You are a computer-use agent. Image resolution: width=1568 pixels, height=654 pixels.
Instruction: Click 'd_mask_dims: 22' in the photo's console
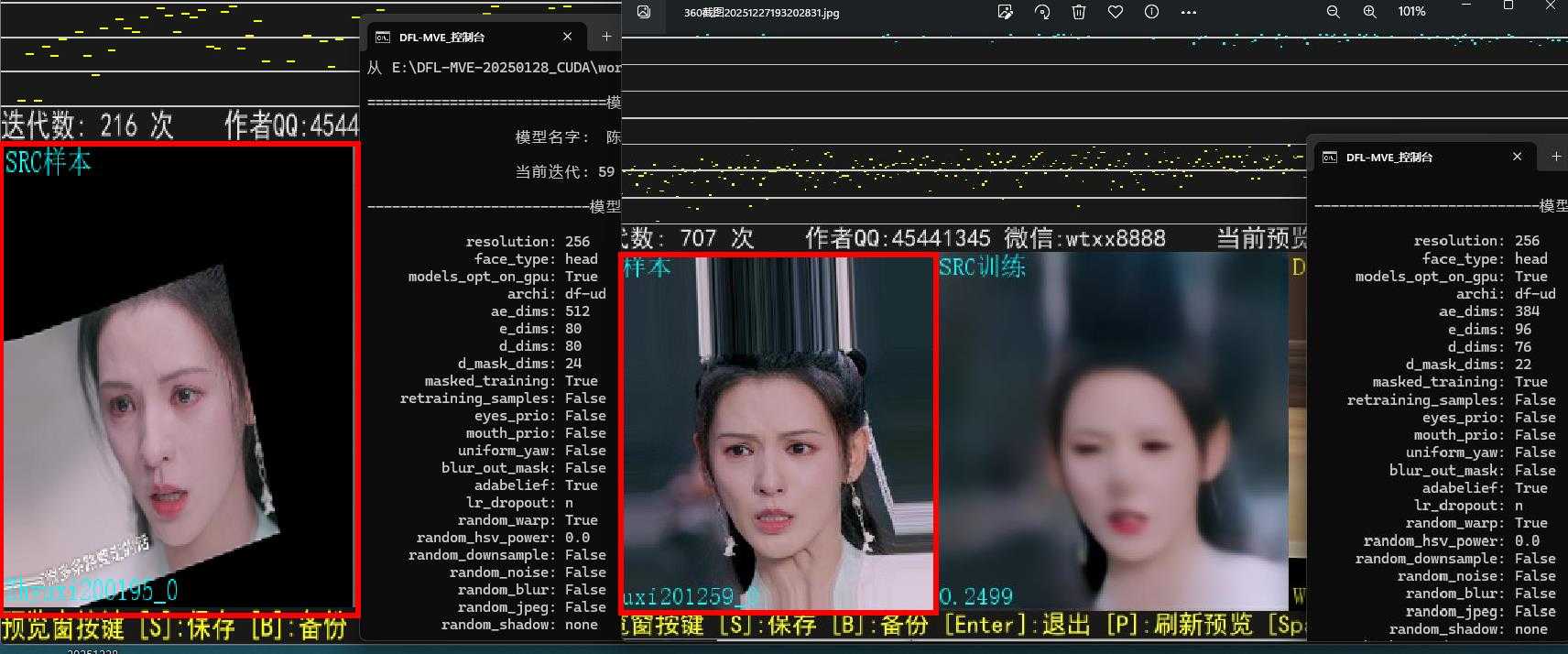coord(1468,365)
